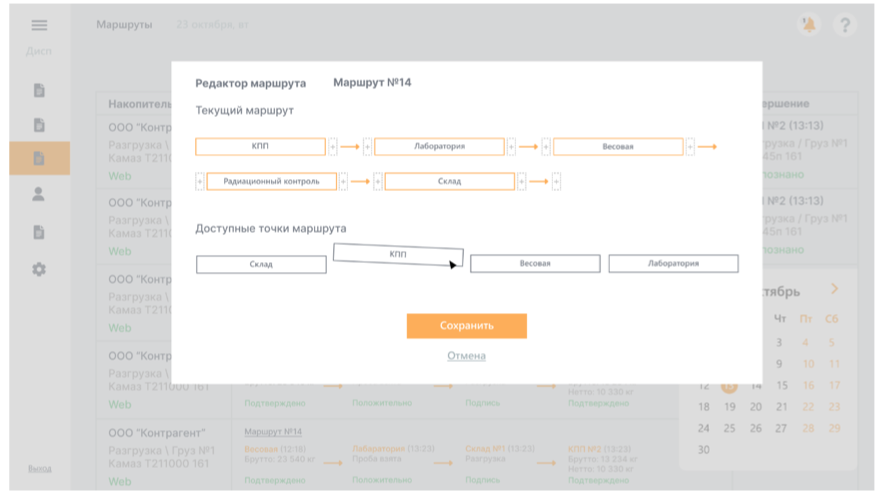Open help via the question mark icon
The height and width of the screenshot is (501, 883).
845,25
